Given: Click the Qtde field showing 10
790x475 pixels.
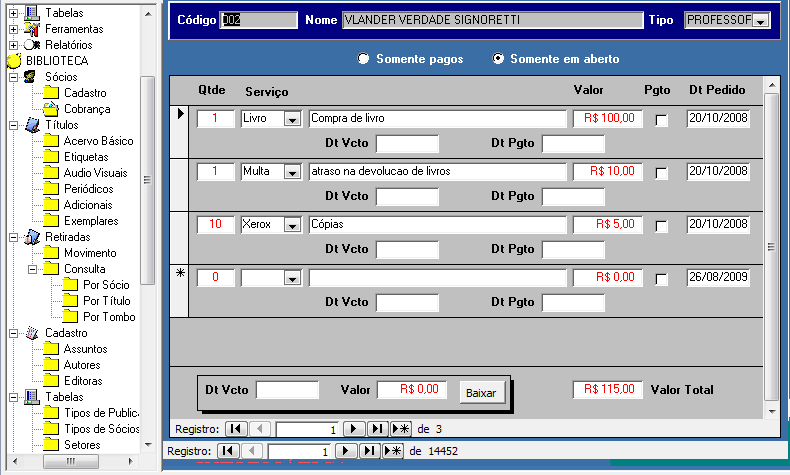Looking at the screenshot, I should [216, 224].
